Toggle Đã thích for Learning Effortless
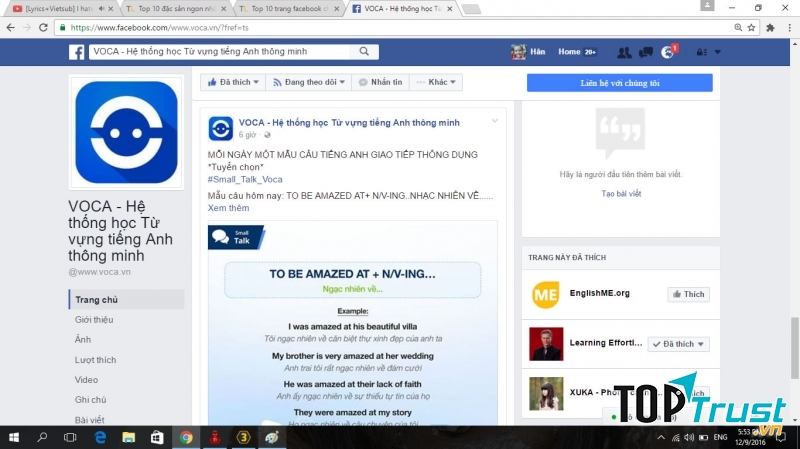Viewport: 800px width, 449px height. tap(678, 344)
